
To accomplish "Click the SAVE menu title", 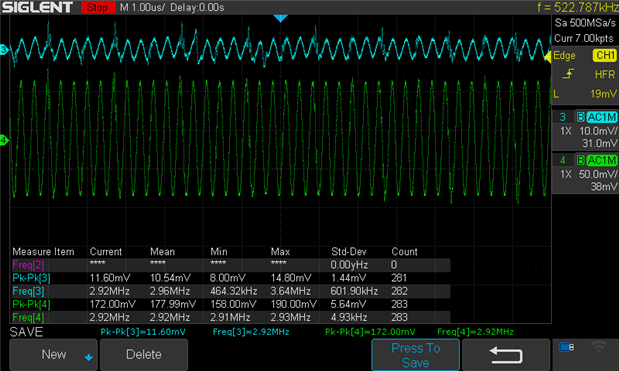I will (x=26, y=332).
